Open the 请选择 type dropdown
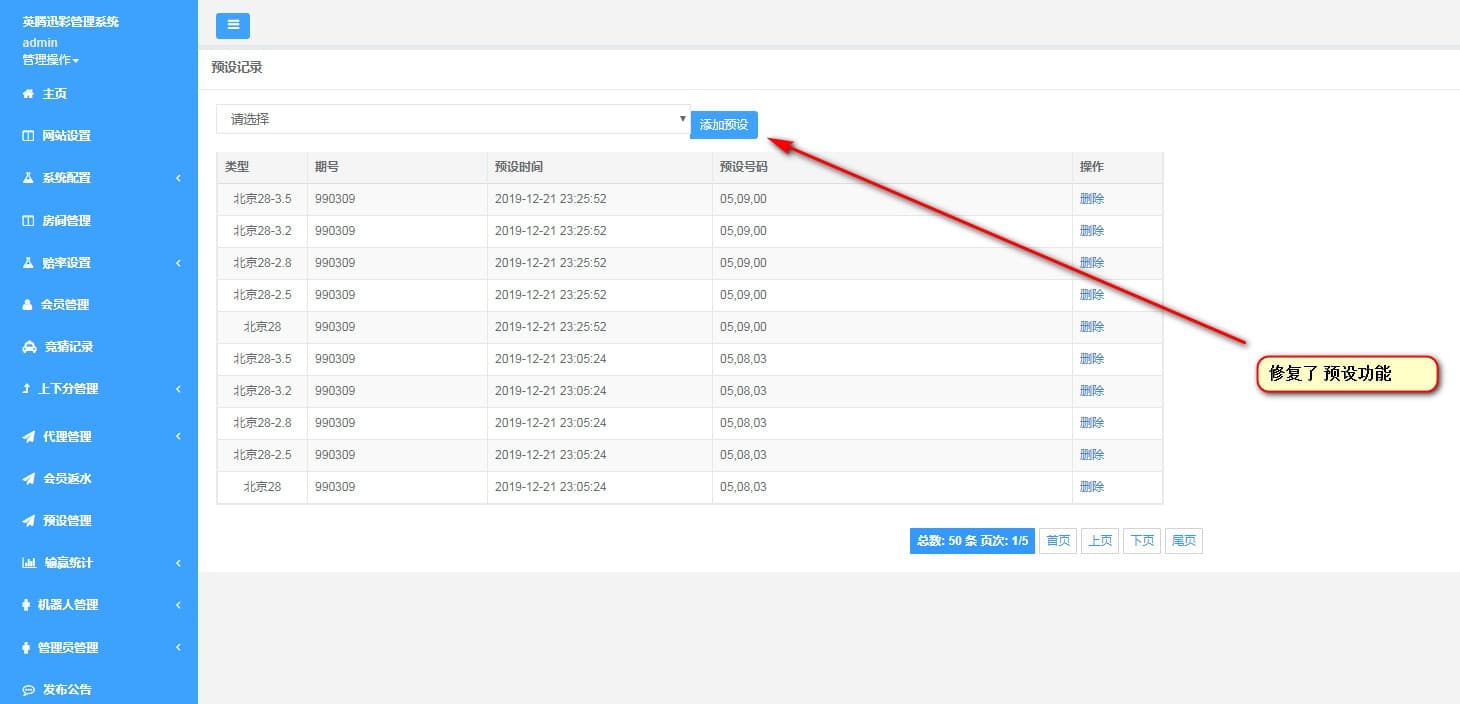1460x704 pixels. click(x=452, y=119)
